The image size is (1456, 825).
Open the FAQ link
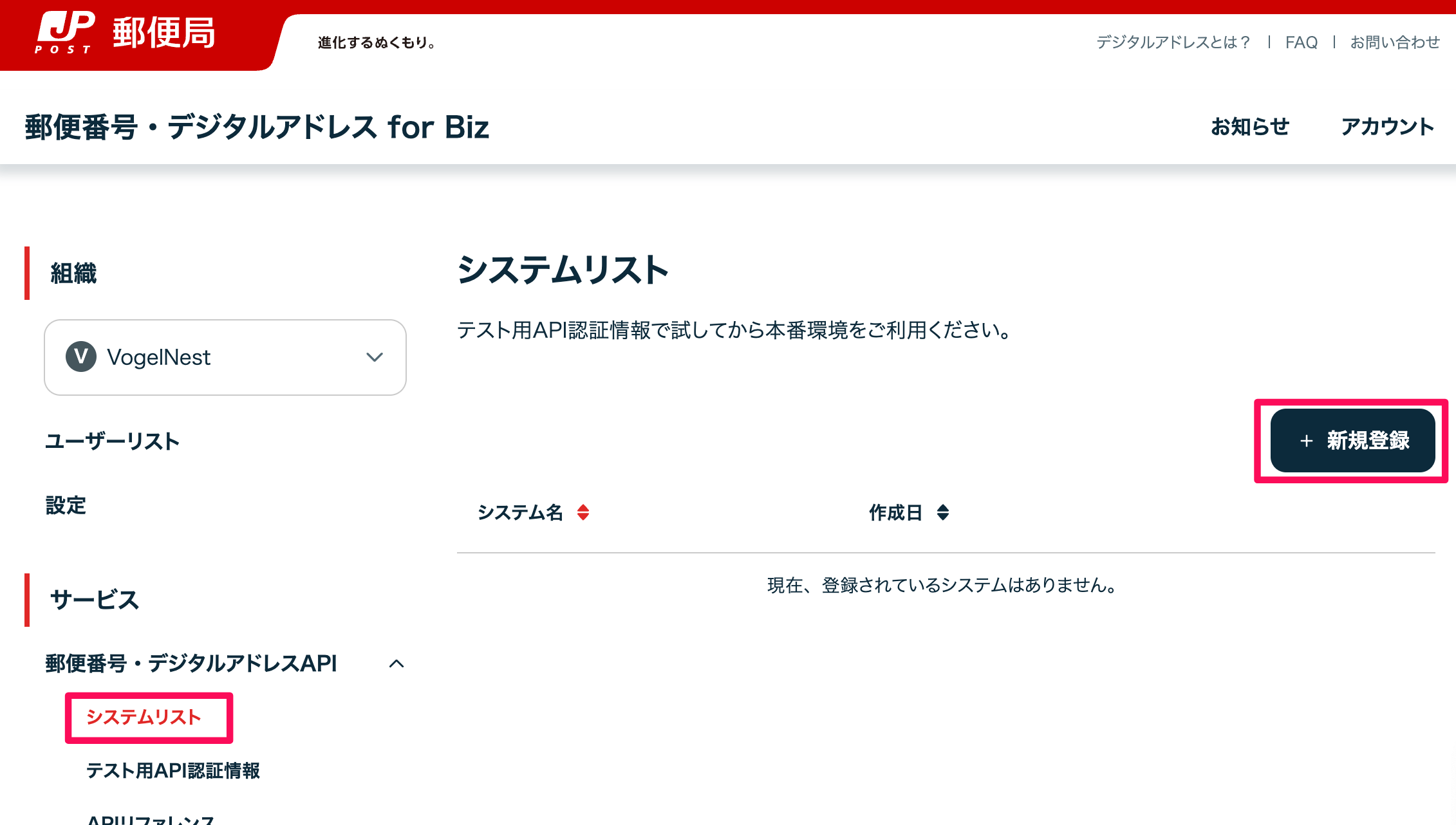click(x=1301, y=42)
